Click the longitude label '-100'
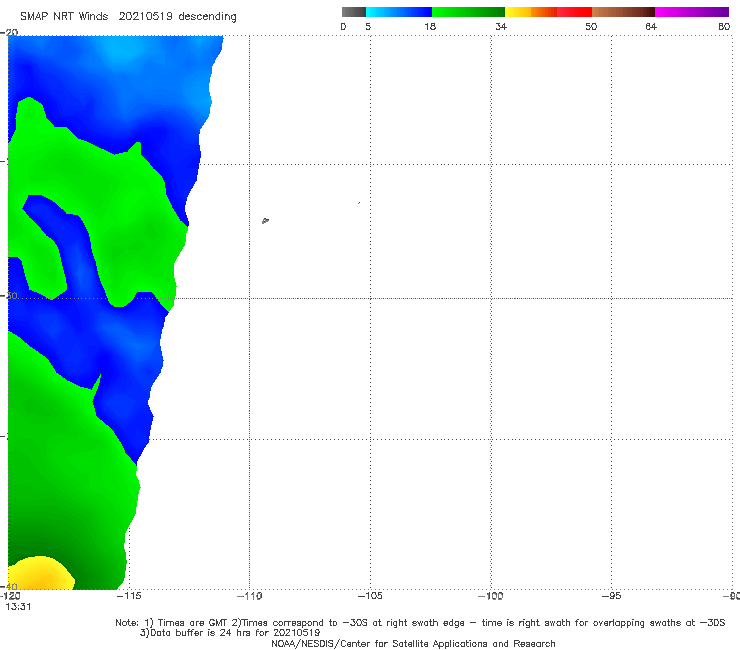This screenshot has width=740, height=650. pyautogui.click(x=490, y=596)
